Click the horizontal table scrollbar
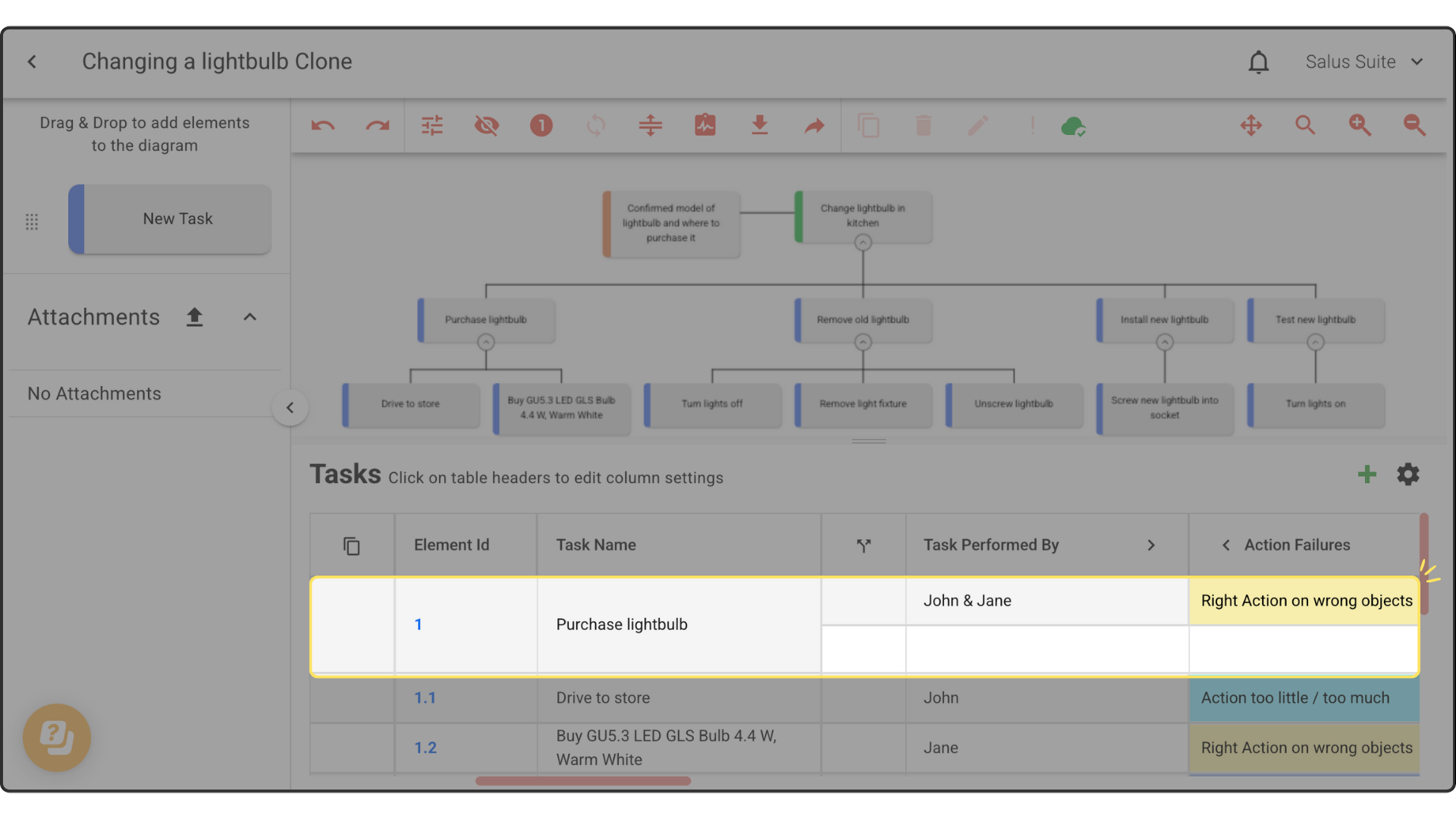The height and width of the screenshot is (819, 1456). pos(582,781)
